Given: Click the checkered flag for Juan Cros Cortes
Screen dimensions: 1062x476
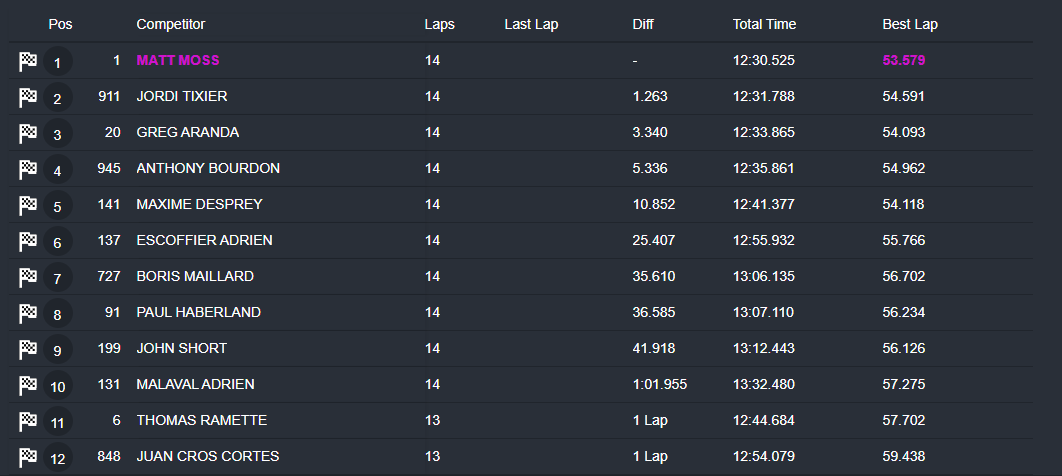Looking at the screenshot, I should (28, 458).
